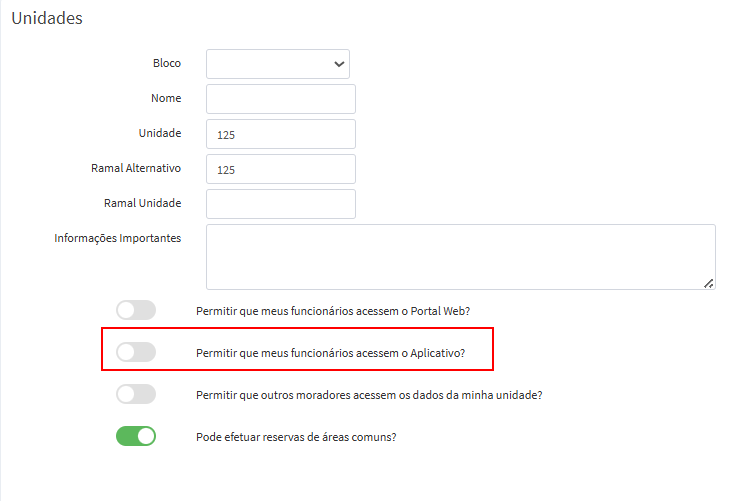Image resolution: width=754 pixels, height=501 pixels.
Task: Click the 'outros moradores' permission label text
Action: pyautogui.click(x=368, y=395)
